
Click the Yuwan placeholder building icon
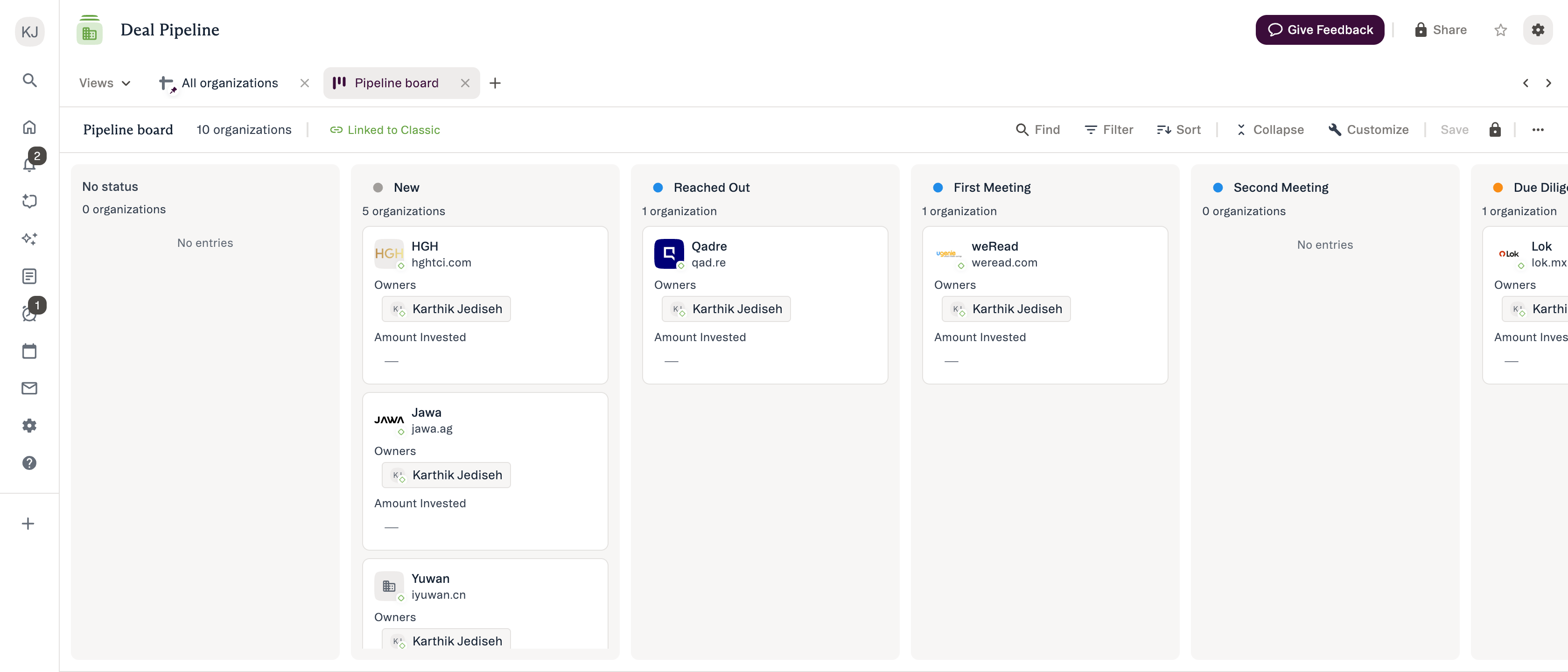tap(388, 586)
